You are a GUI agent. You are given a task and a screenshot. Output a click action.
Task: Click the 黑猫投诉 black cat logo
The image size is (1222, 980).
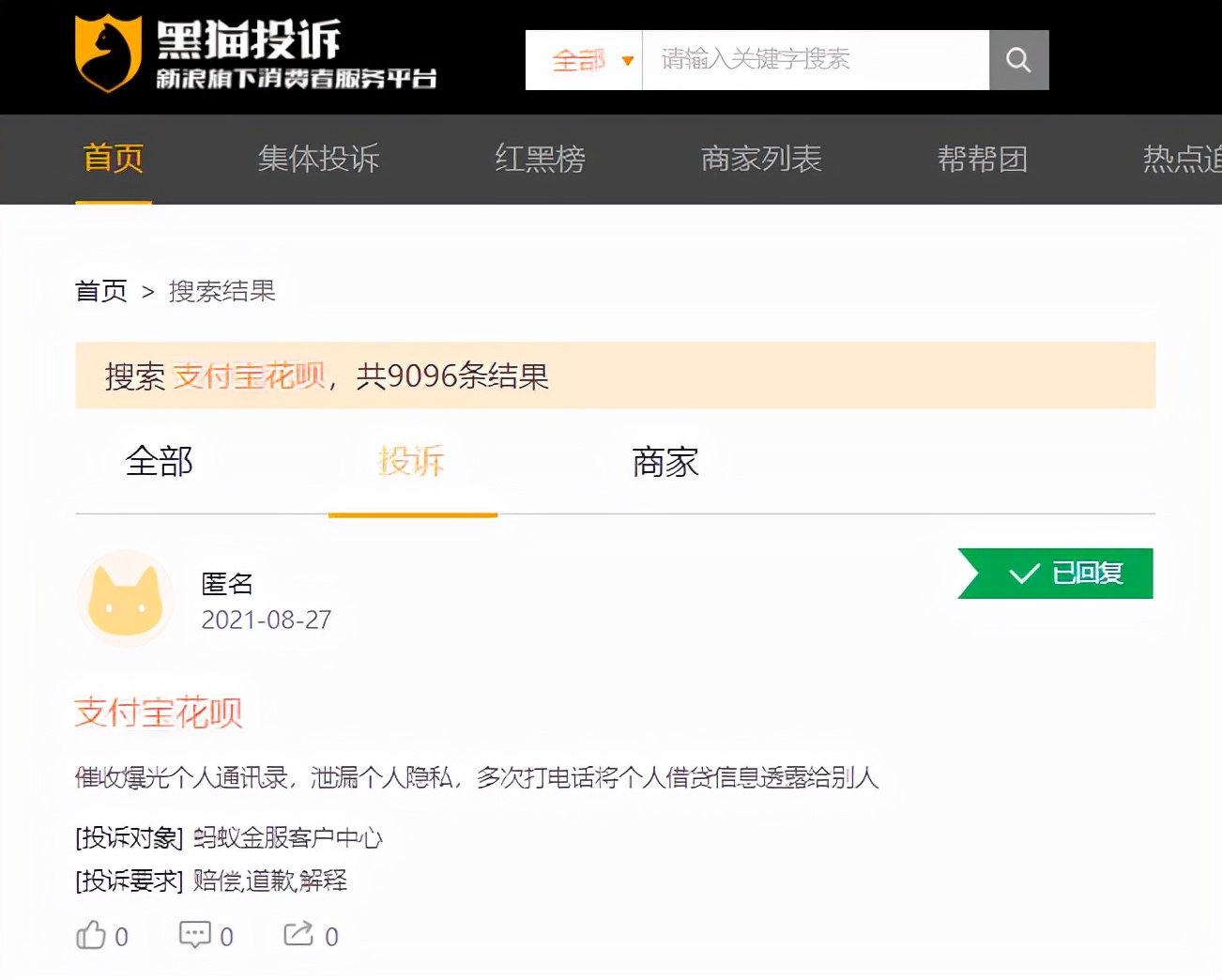coord(106,54)
